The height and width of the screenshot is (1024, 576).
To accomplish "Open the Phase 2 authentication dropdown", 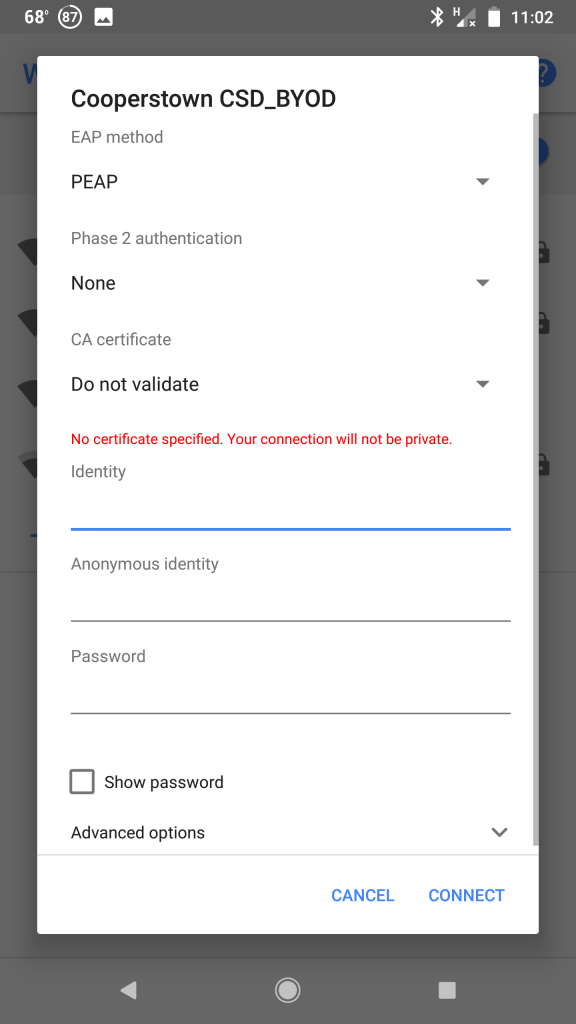I will [281, 283].
